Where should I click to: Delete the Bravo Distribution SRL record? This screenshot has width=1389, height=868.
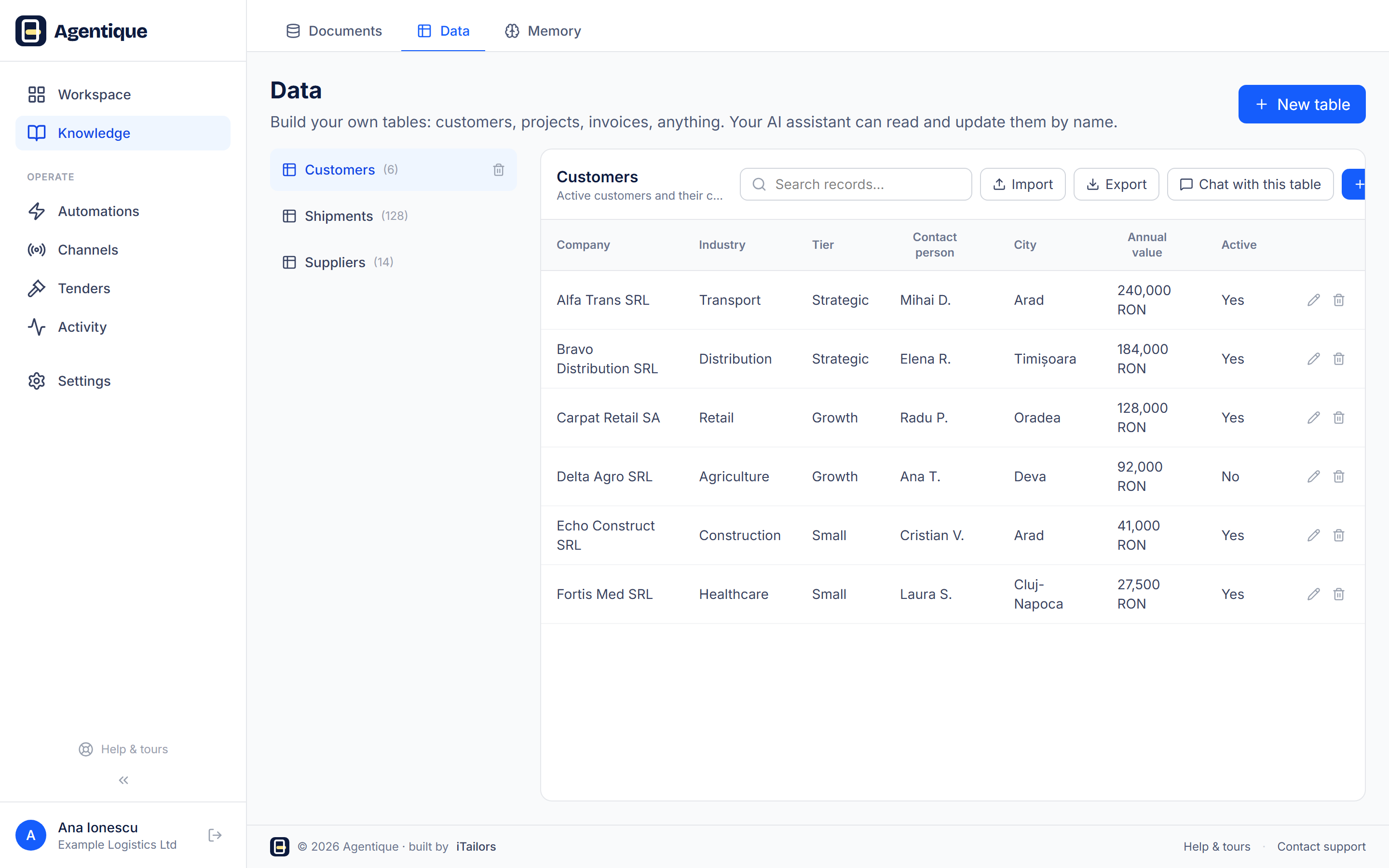point(1338,359)
